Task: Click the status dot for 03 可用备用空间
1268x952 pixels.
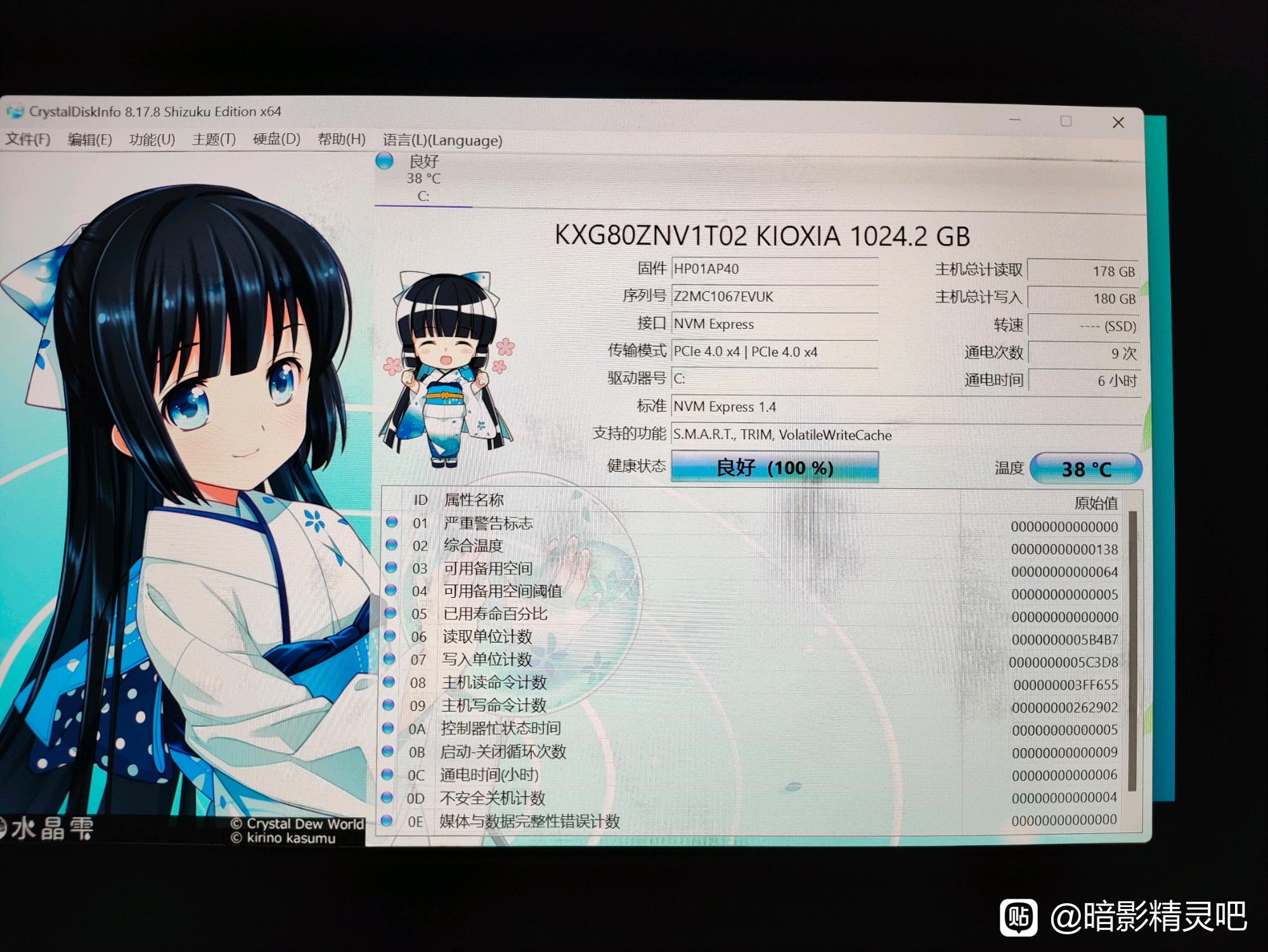Action: coord(391,567)
